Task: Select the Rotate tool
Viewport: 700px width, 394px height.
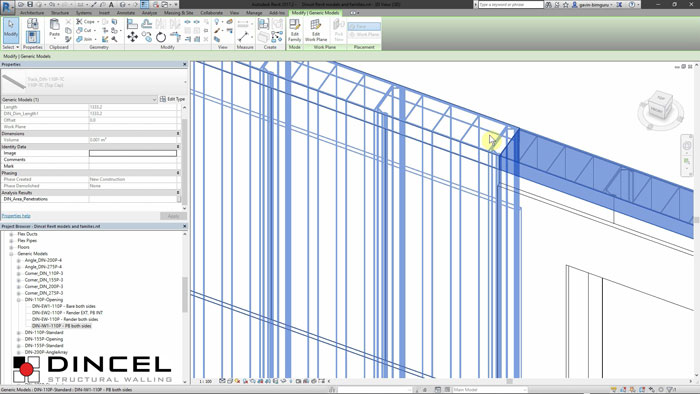Action: coord(161,37)
